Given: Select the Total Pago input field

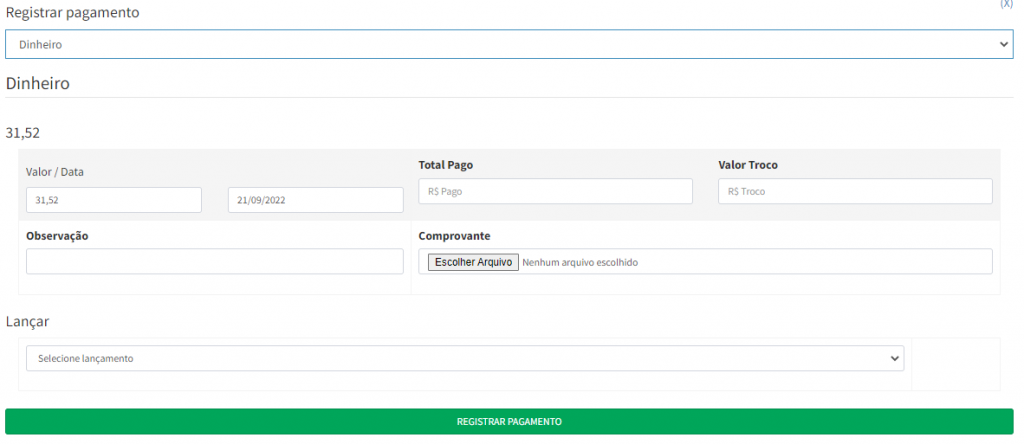Looking at the screenshot, I should coord(555,191).
